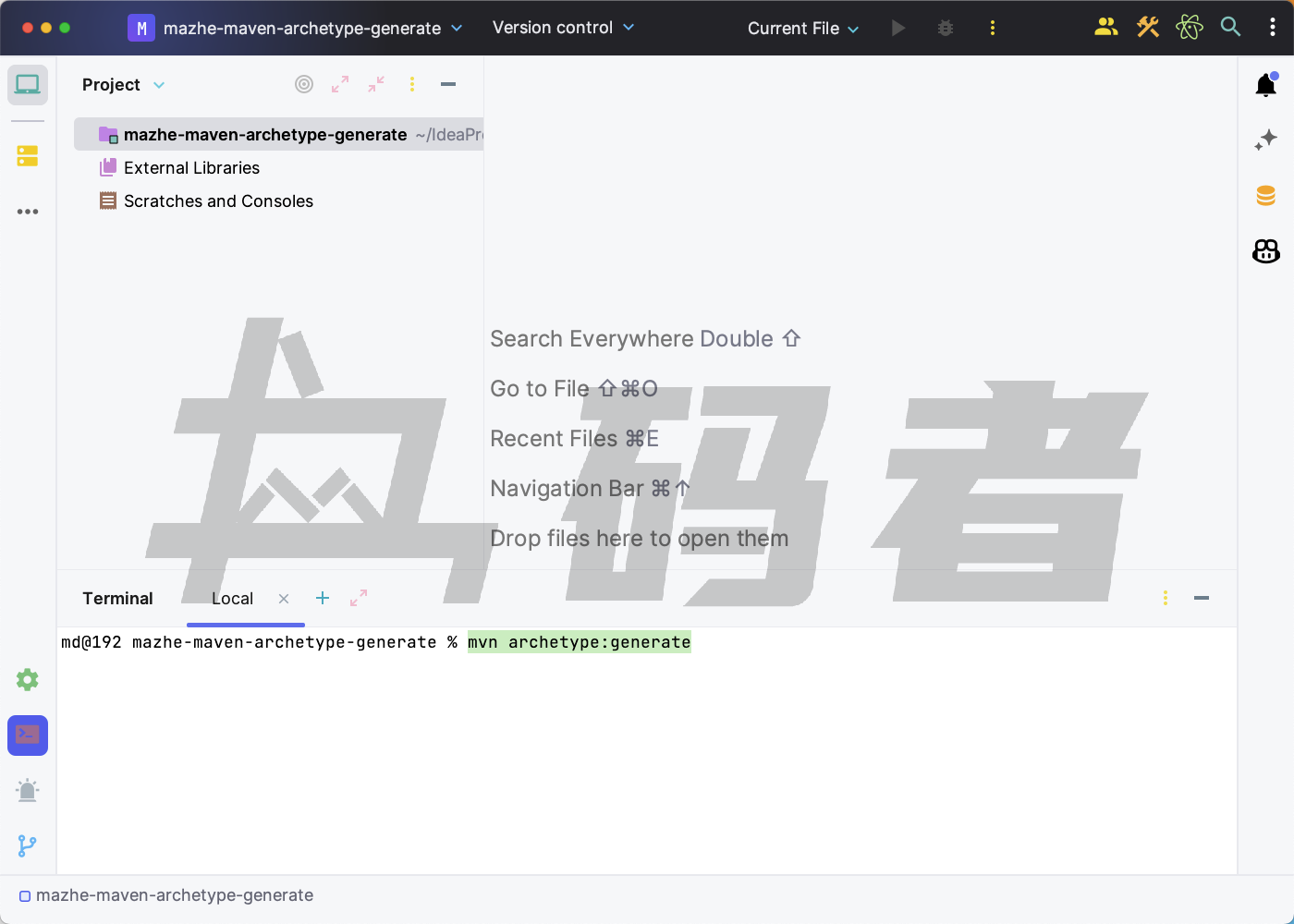The width and height of the screenshot is (1294, 924).
Task: Open the Notifications bell
Action: (x=1265, y=84)
